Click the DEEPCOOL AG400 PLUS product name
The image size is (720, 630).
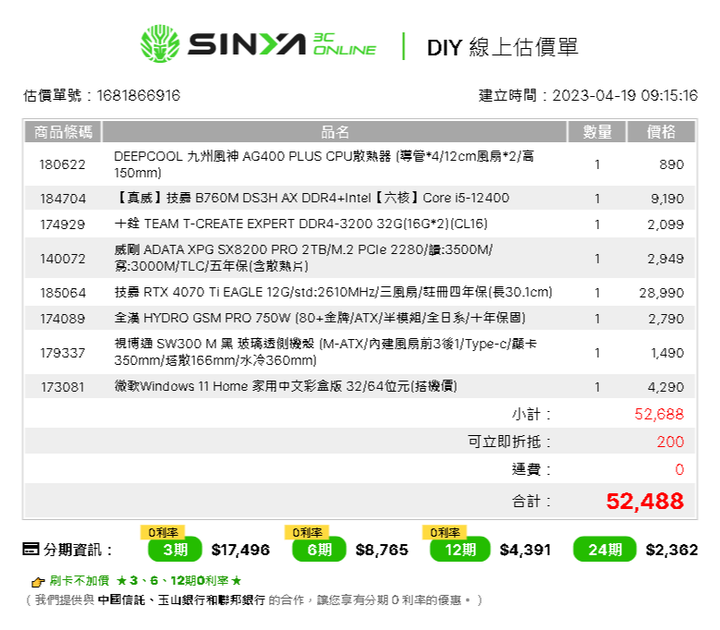(x=324, y=164)
